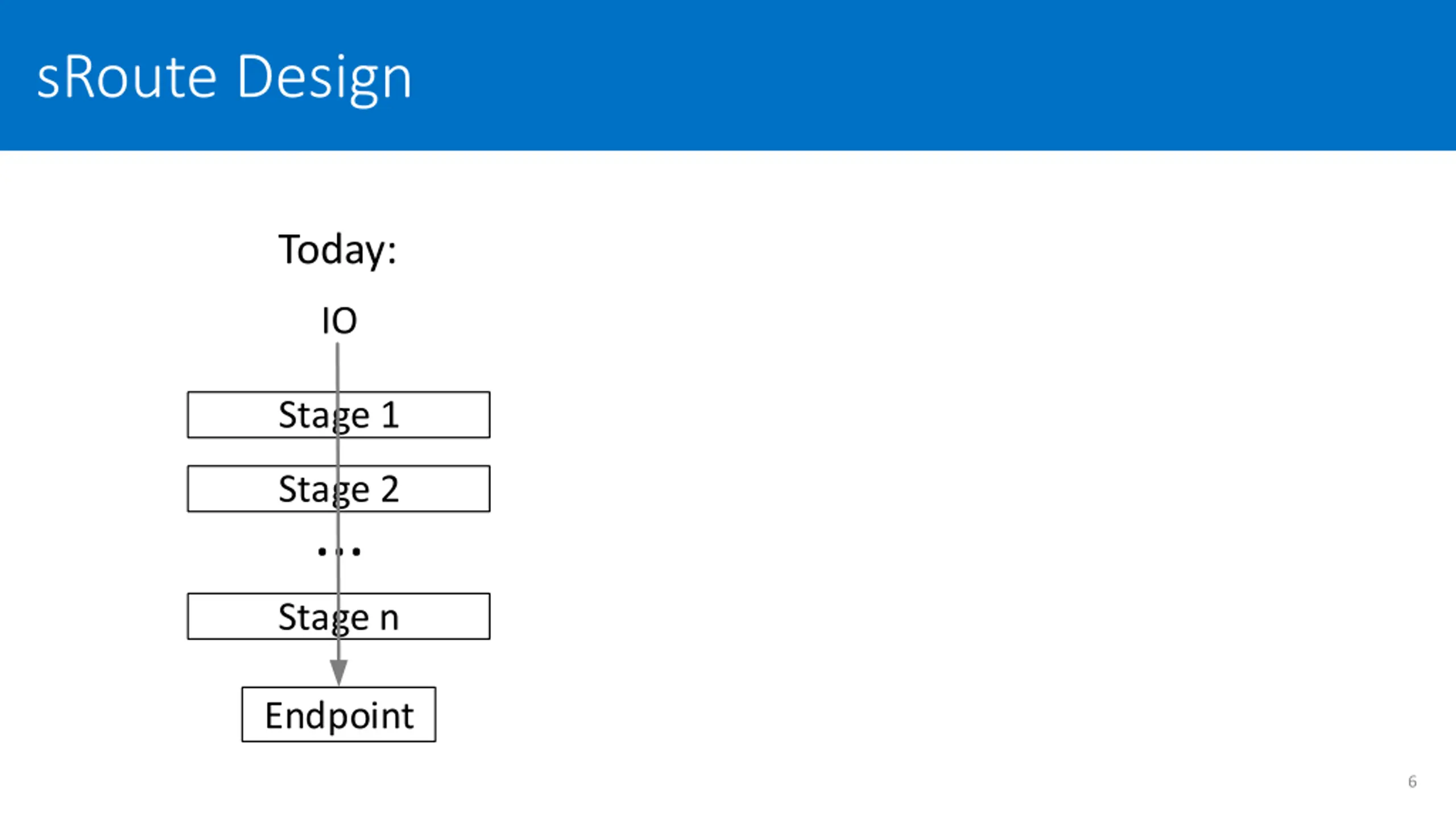
Task: Click the 'Today:' label
Action: coord(337,250)
